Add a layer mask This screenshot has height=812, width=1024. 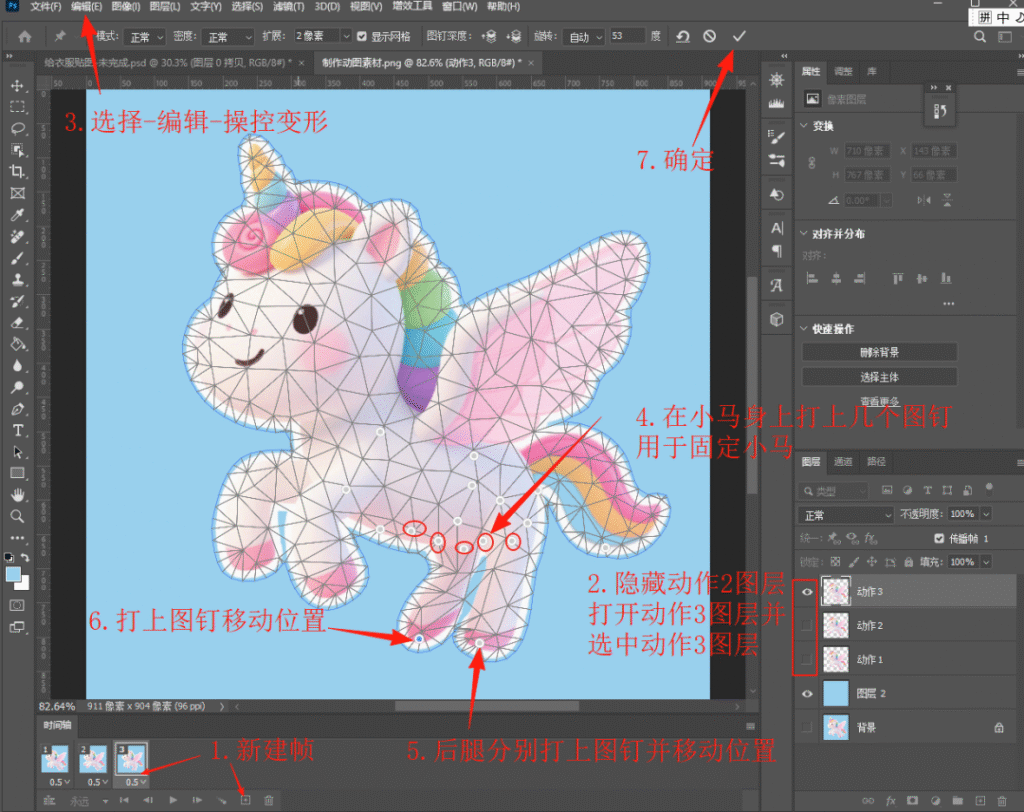click(912, 800)
